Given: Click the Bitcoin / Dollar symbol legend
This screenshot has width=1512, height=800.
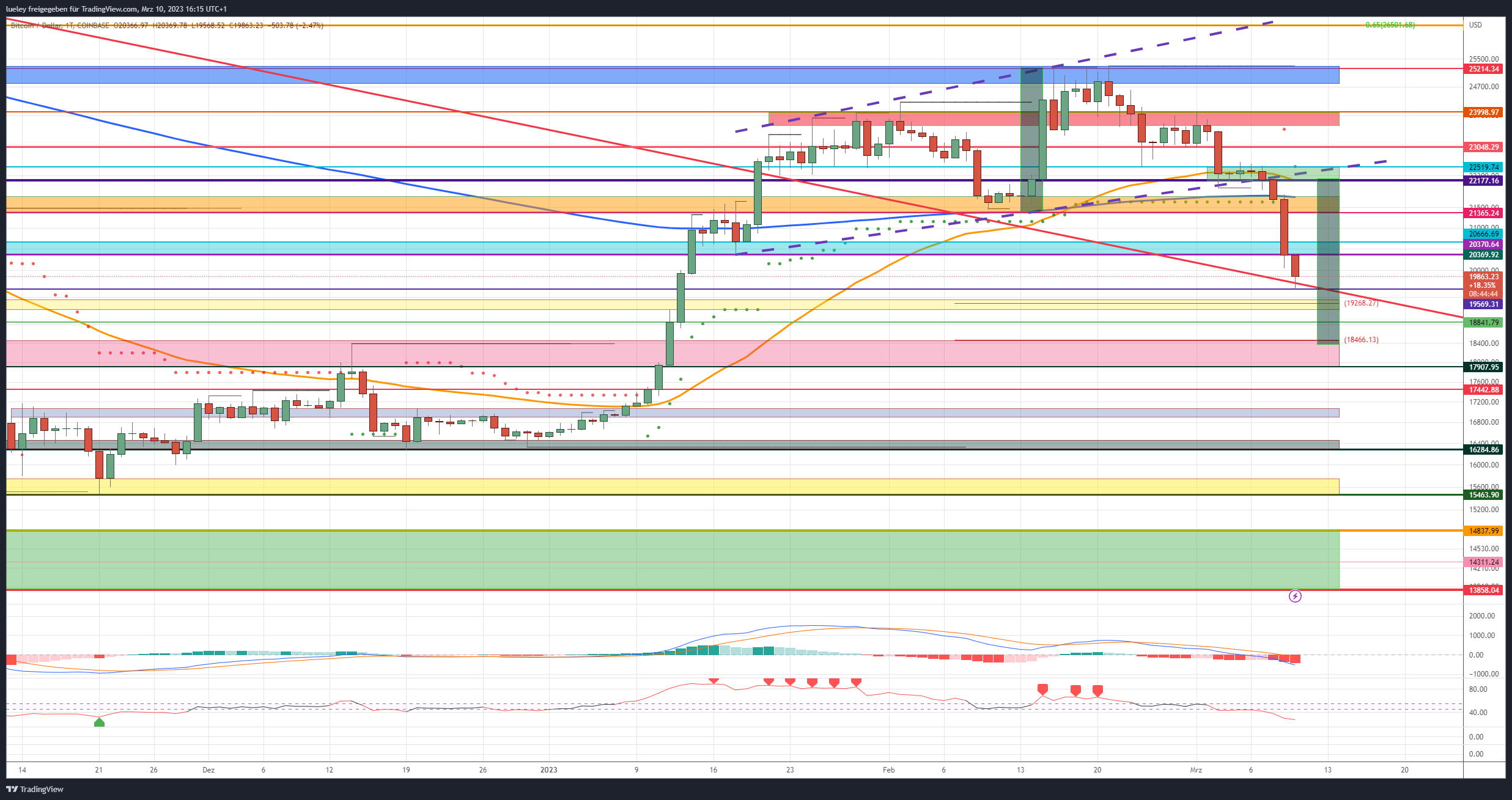Looking at the screenshot, I should tap(37, 26).
